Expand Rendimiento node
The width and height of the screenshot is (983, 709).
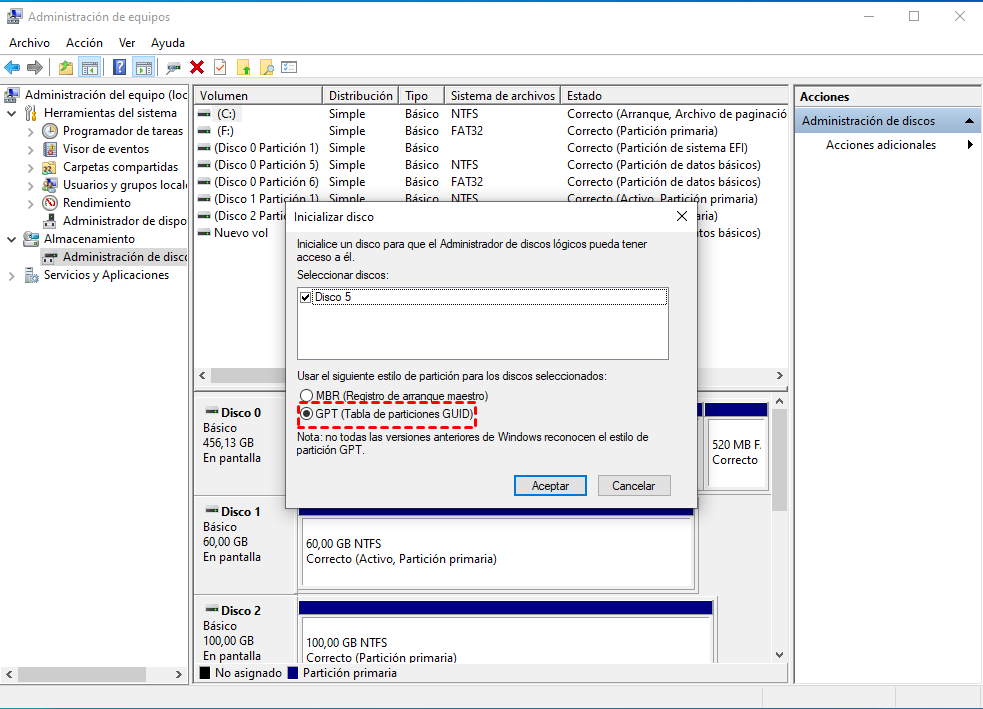pos(31,204)
